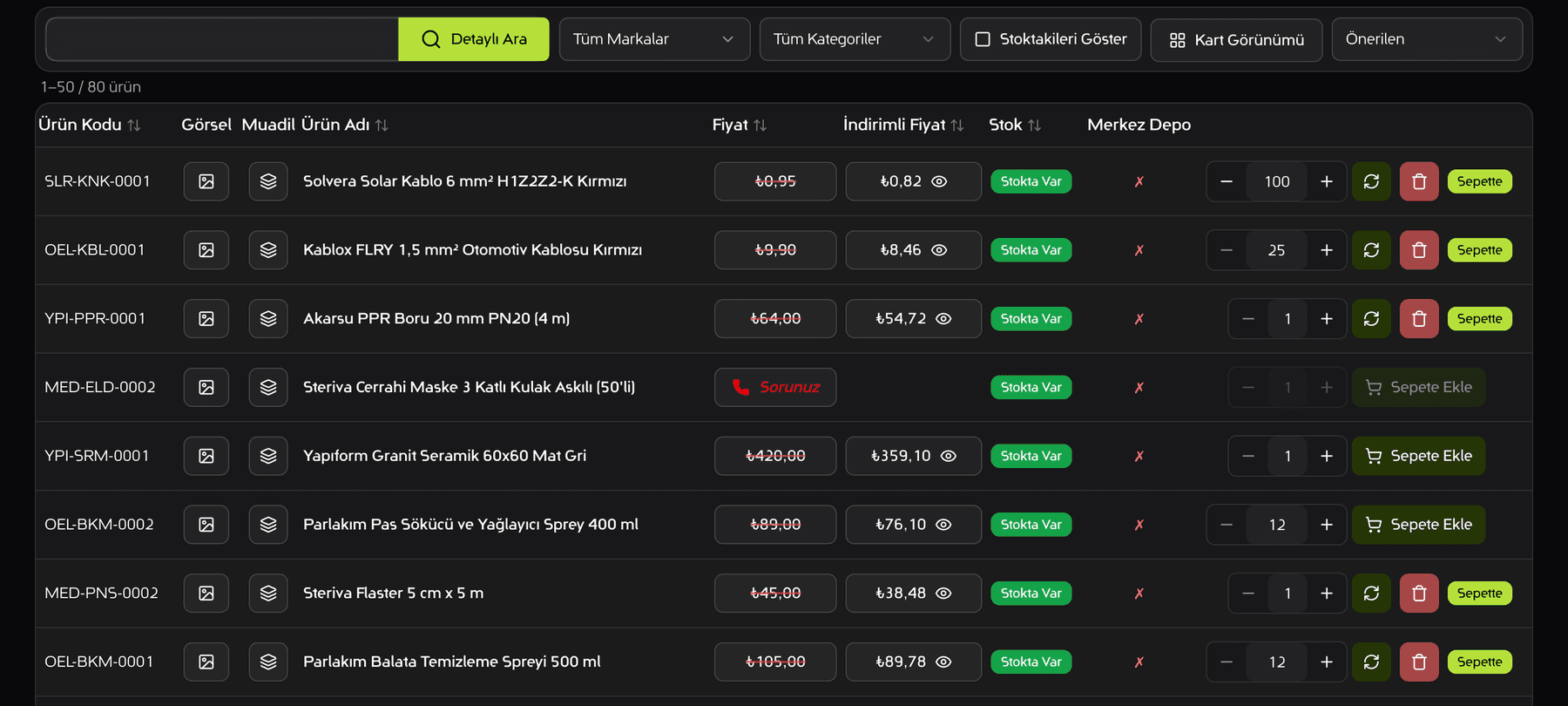Open image for Yapıform Granit Seramik row

point(206,456)
